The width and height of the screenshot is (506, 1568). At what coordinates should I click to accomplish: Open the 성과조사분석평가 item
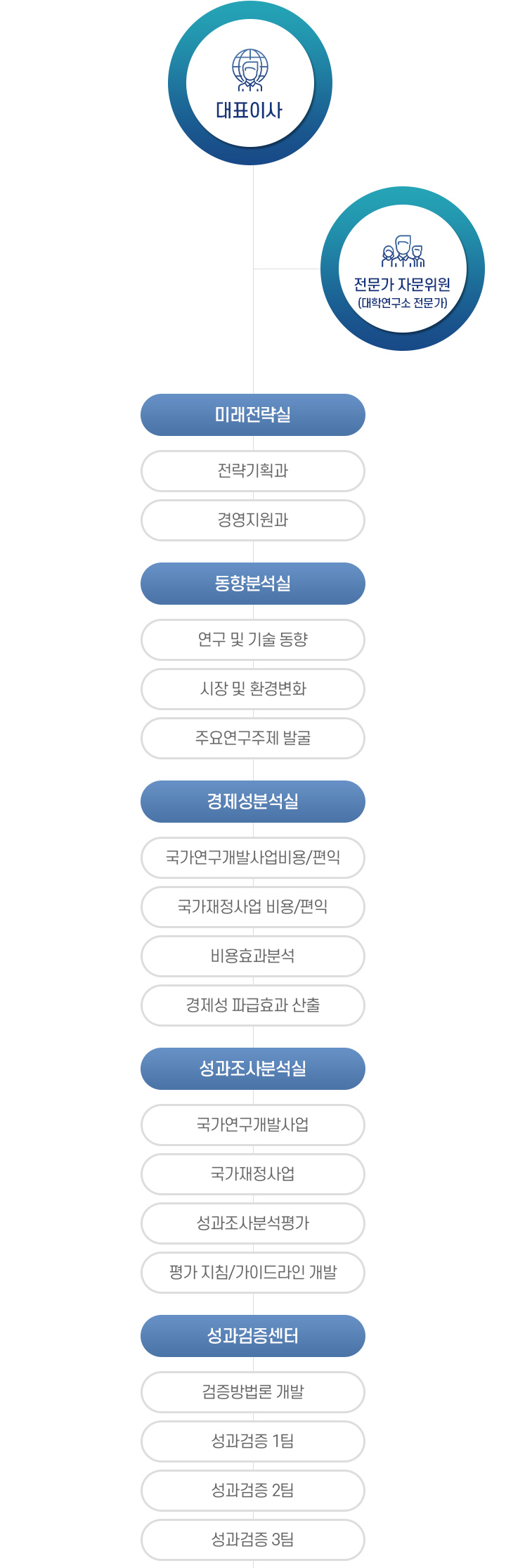pos(253,1223)
